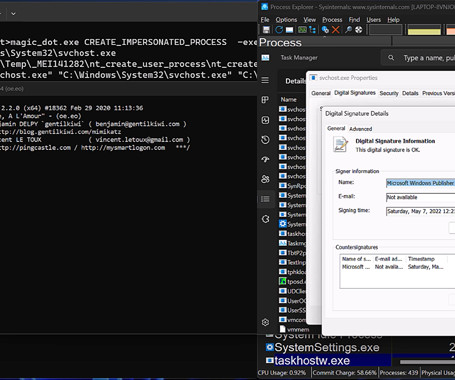The height and width of the screenshot is (380, 455).
Task: Select the 'Microsoft ...' countersignature row
Action: click(393, 267)
